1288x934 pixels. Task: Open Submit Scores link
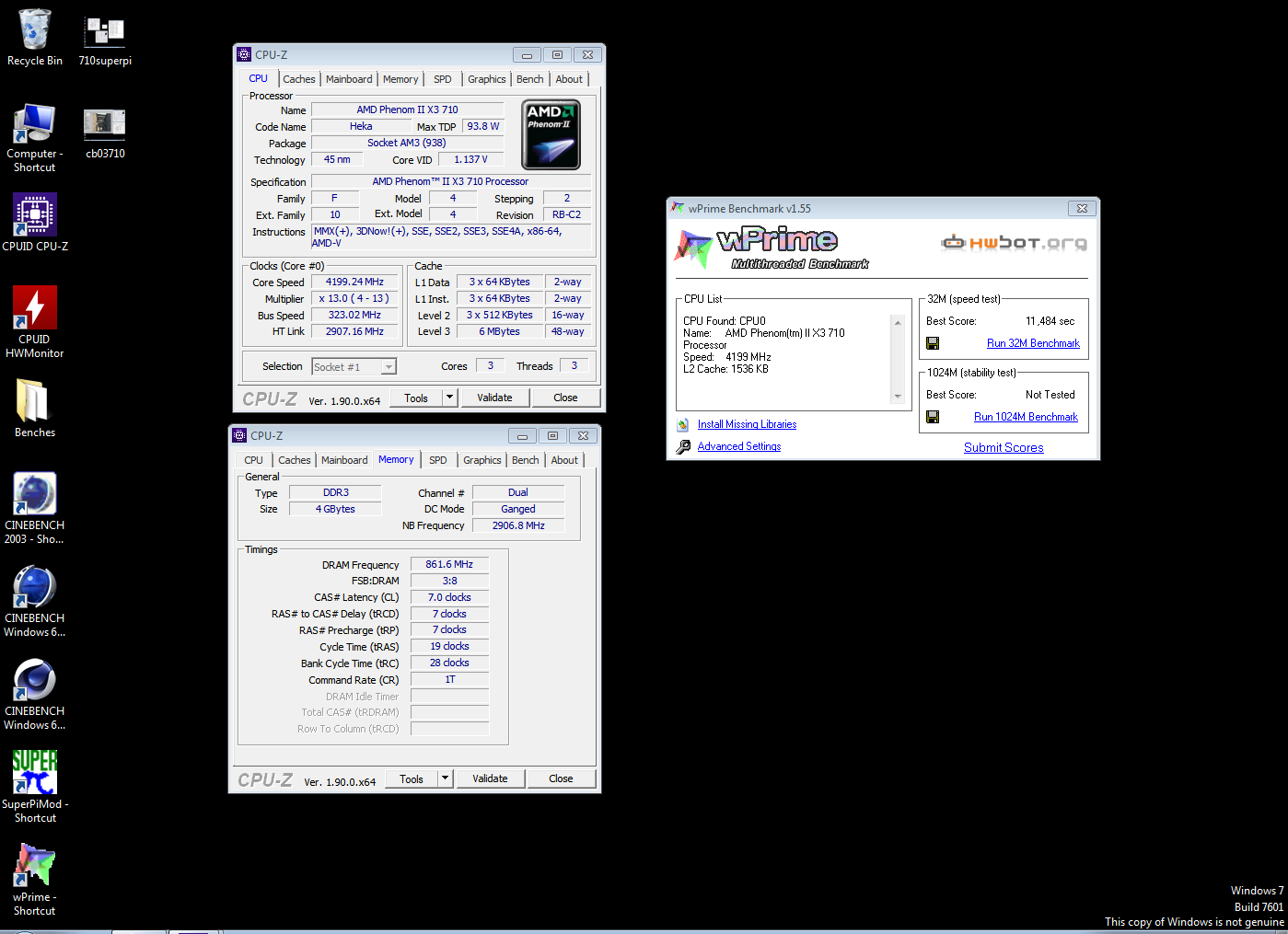(x=1004, y=447)
